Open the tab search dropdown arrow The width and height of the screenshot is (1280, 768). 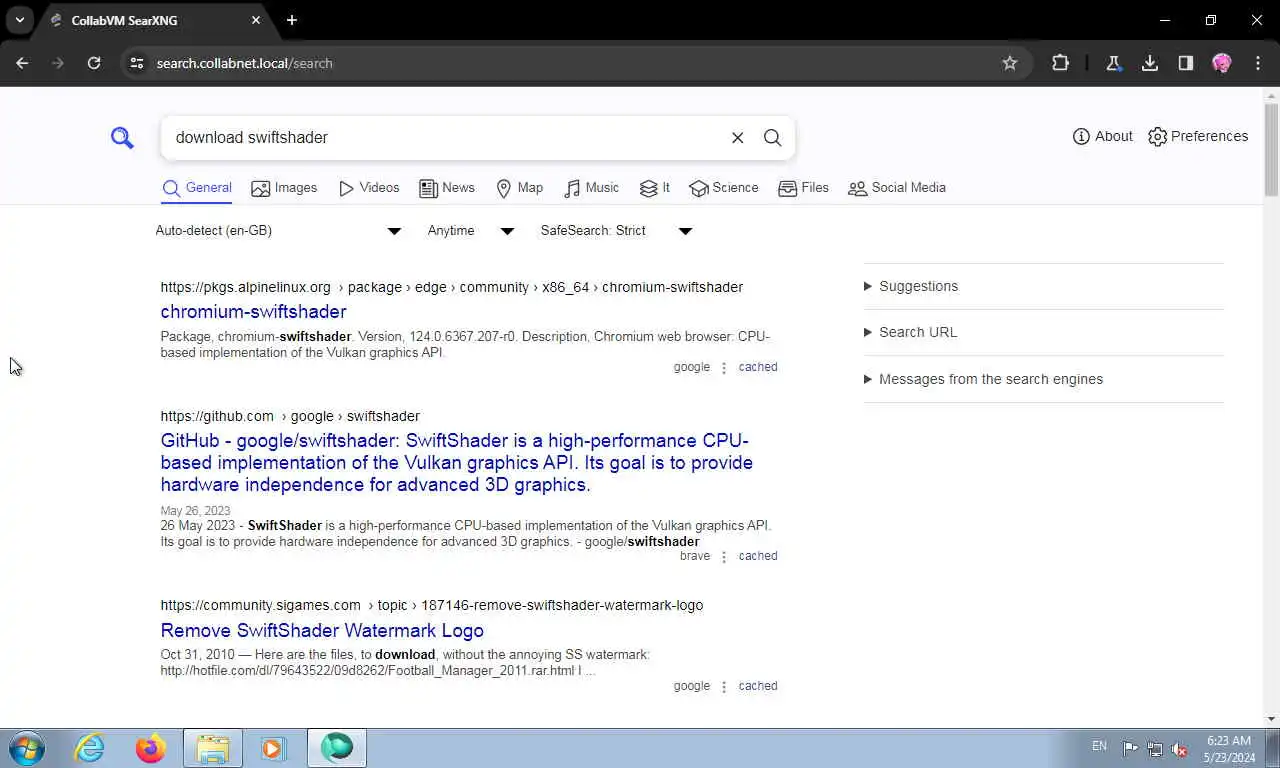19,20
